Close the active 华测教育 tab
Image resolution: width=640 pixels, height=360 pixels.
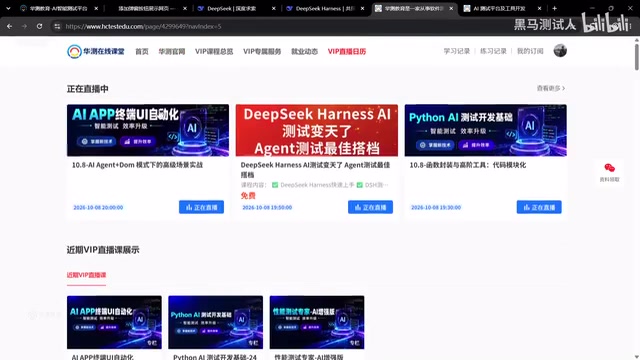point(451,8)
